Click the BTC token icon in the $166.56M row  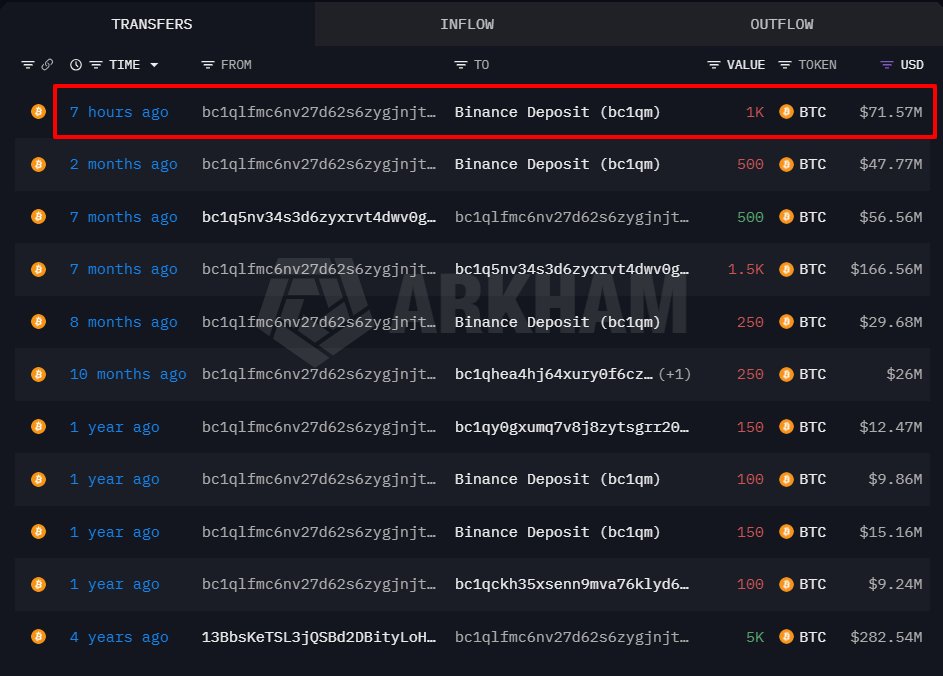click(786, 269)
